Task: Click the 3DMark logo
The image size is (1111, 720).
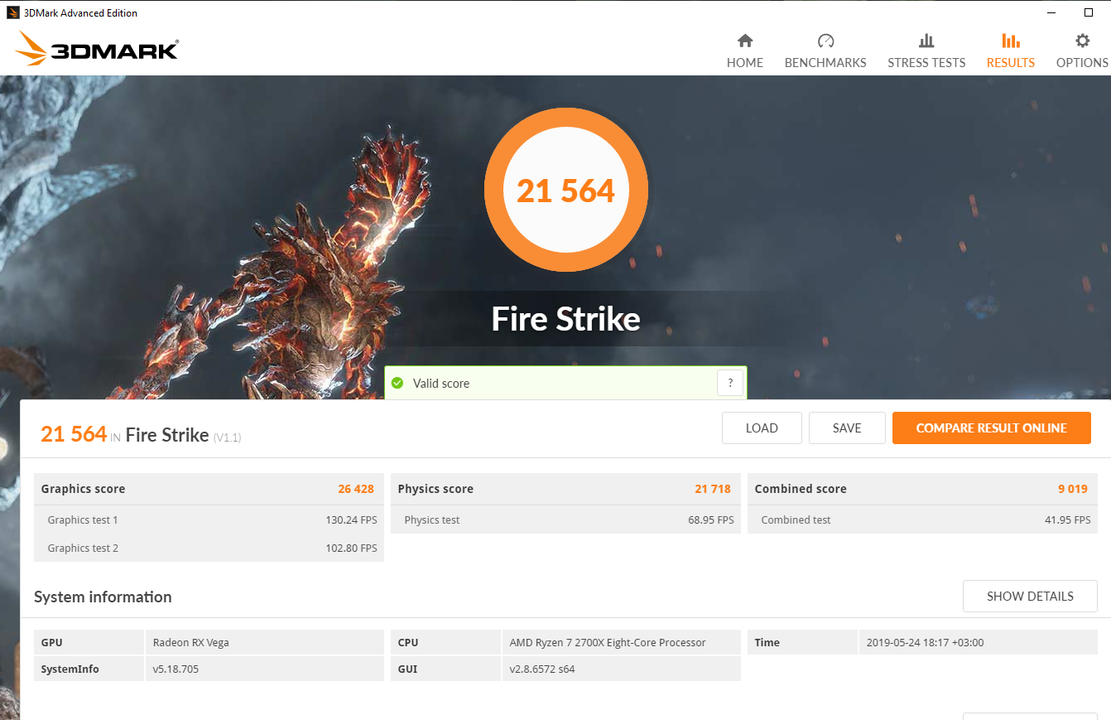Action: click(x=96, y=48)
